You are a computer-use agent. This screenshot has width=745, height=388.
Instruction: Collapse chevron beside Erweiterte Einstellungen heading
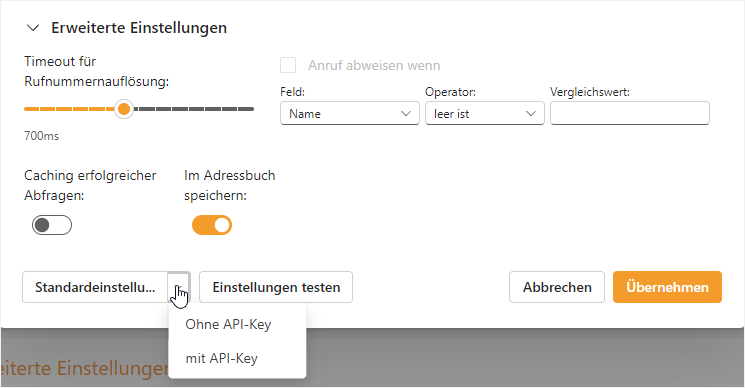33,28
